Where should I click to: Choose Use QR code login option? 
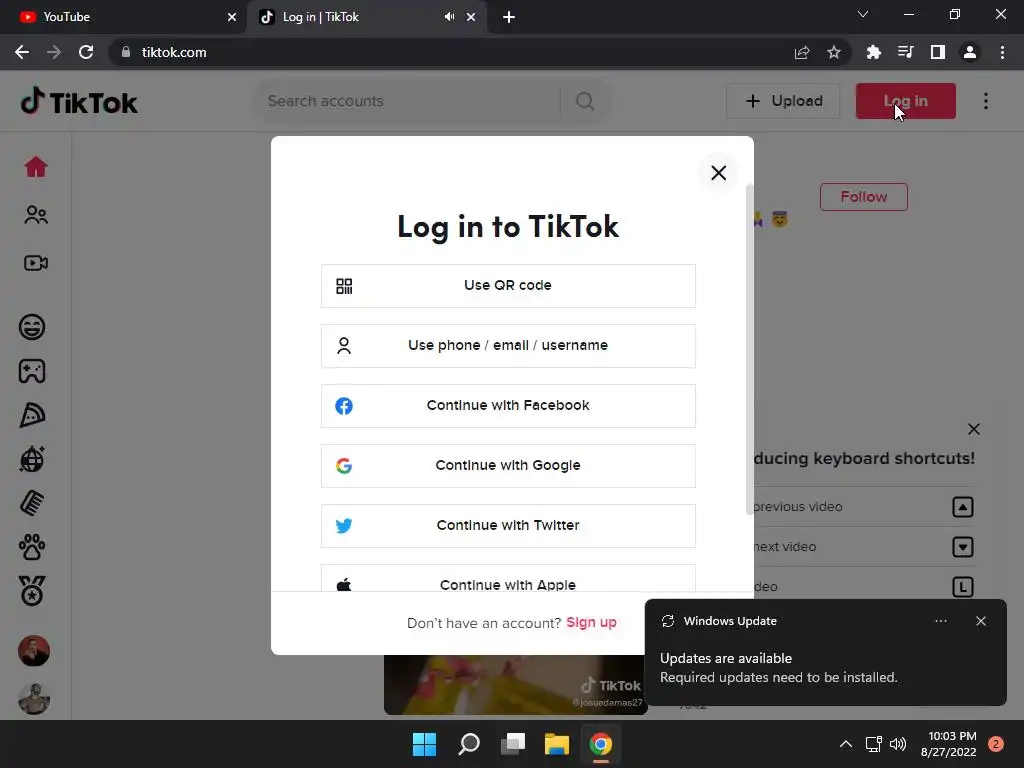click(x=508, y=285)
